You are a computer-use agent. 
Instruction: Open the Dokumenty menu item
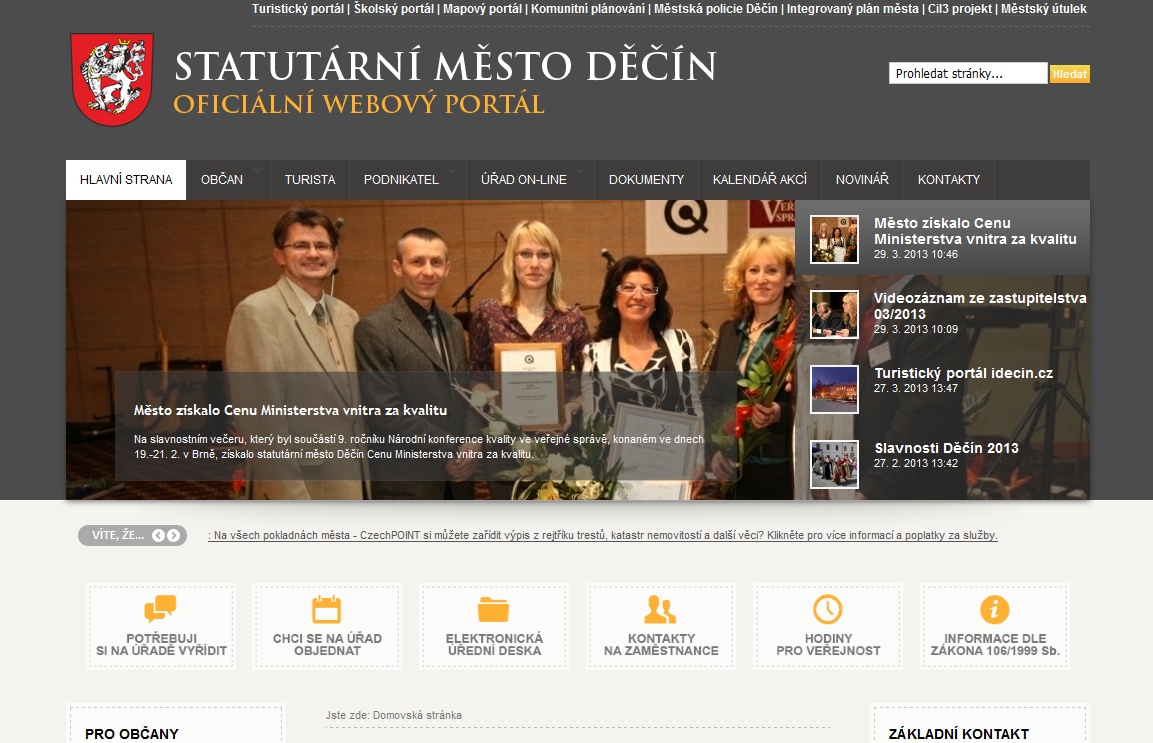pyautogui.click(x=646, y=180)
